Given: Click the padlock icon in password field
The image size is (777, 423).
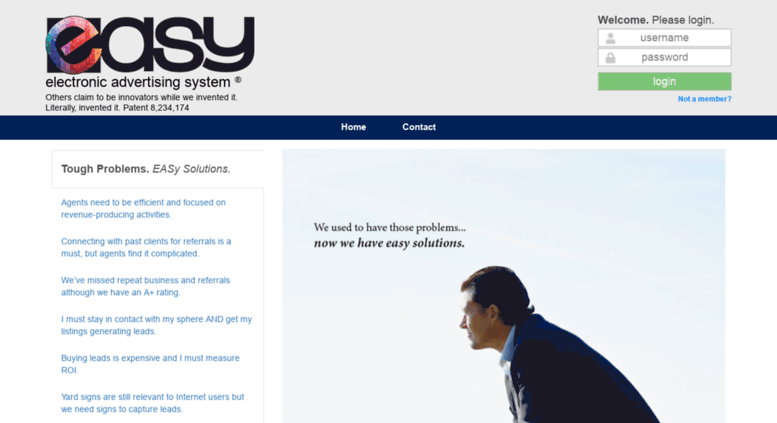Looking at the screenshot, I should (610, 57).
